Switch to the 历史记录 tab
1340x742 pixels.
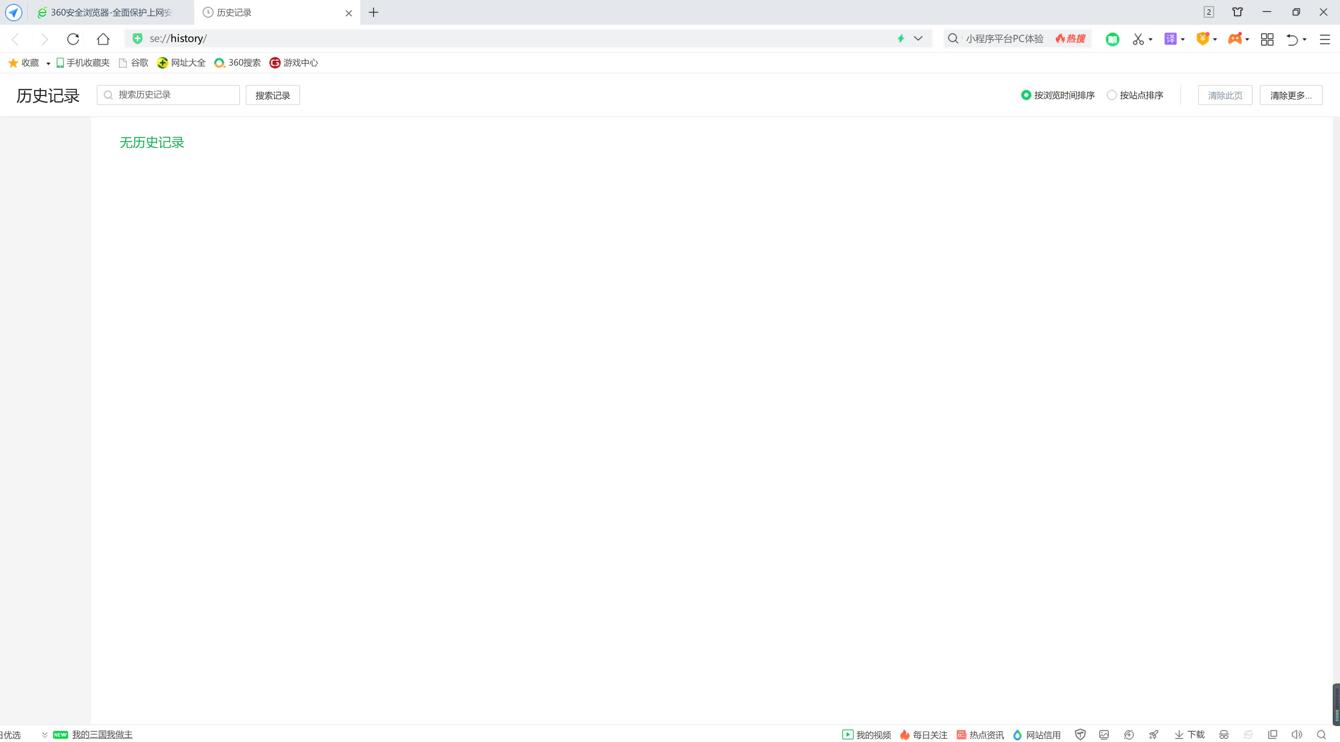click(275, 13)
